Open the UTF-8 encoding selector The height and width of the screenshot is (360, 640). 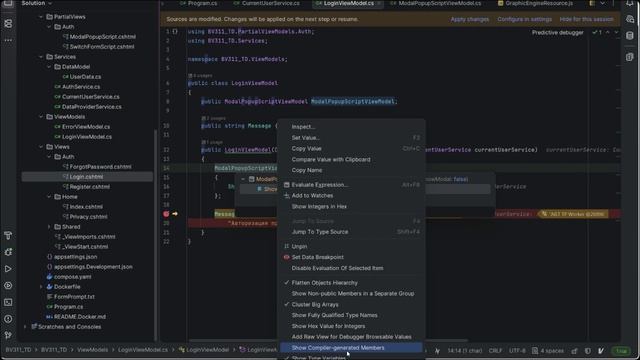(517, 351)
